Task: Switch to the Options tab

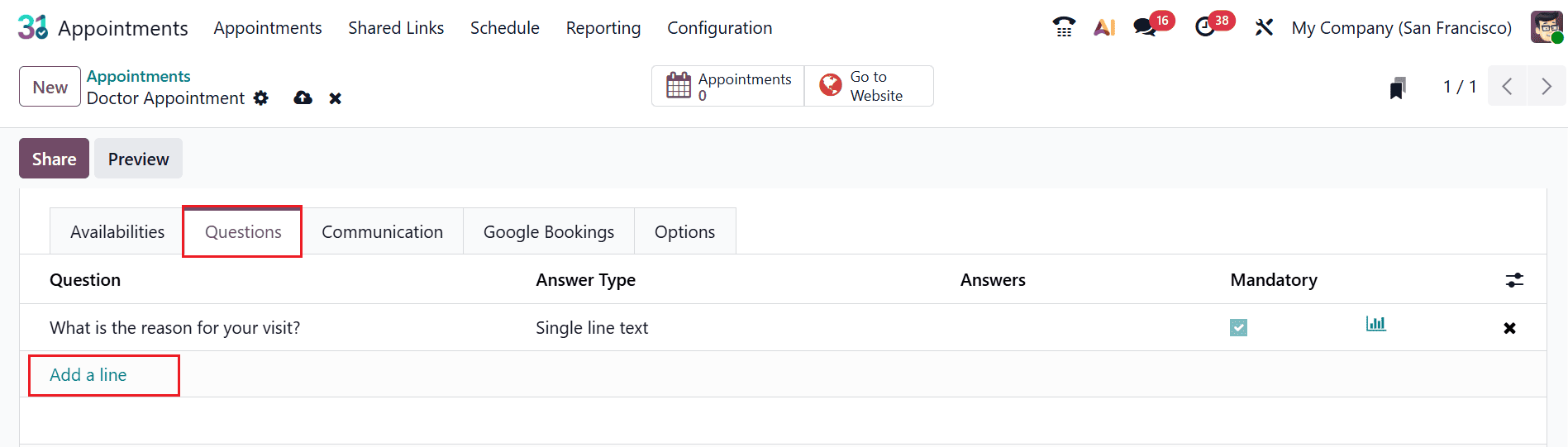Action: [x=684, y=231]
